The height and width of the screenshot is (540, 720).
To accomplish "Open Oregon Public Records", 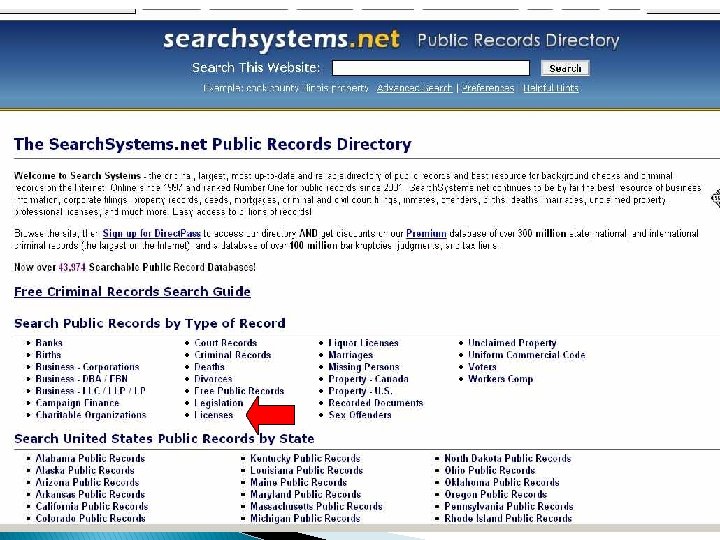I will (x=495, y=494).
